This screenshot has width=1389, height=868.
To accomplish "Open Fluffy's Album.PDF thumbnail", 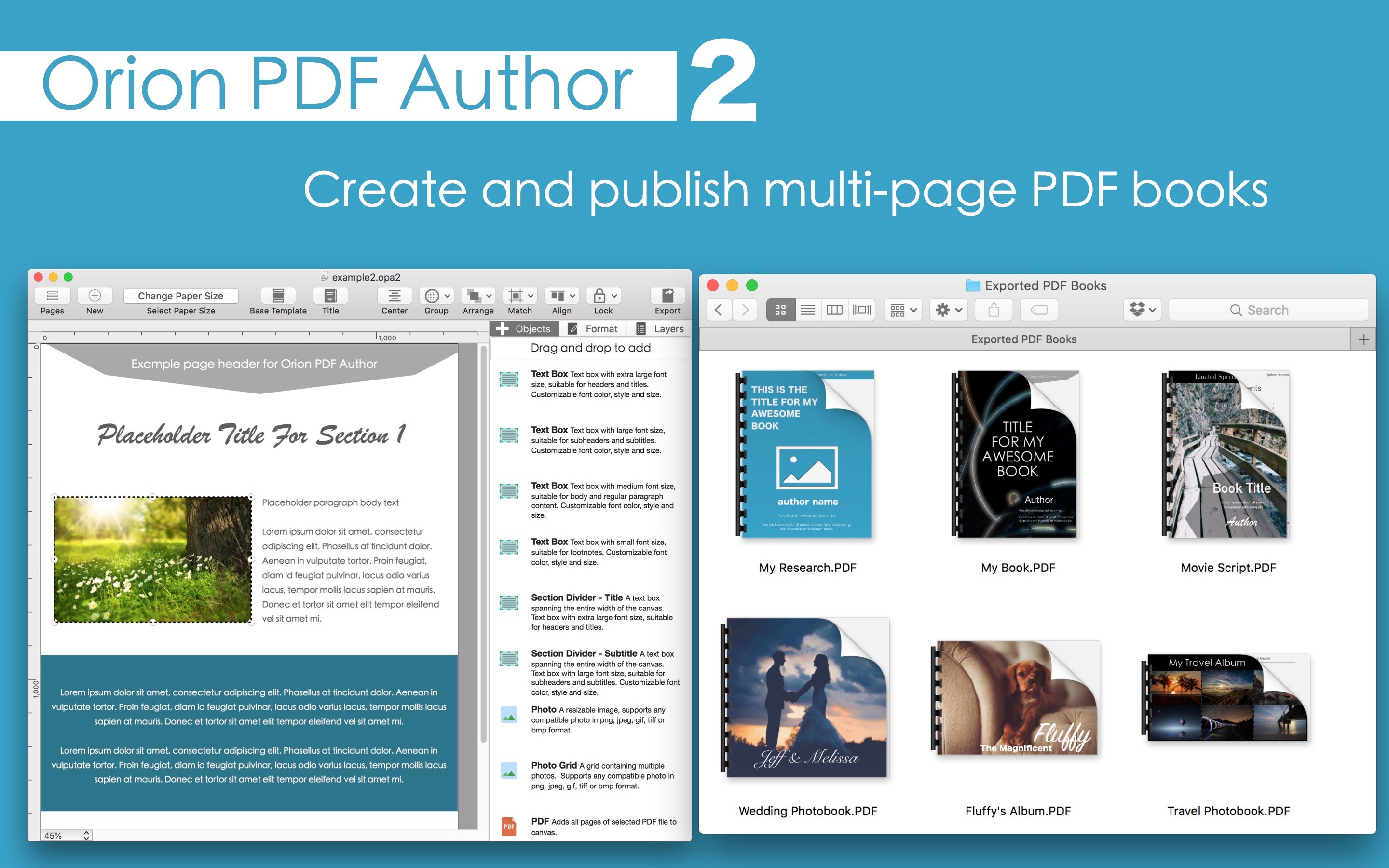I will click(x=1015, y=697).
